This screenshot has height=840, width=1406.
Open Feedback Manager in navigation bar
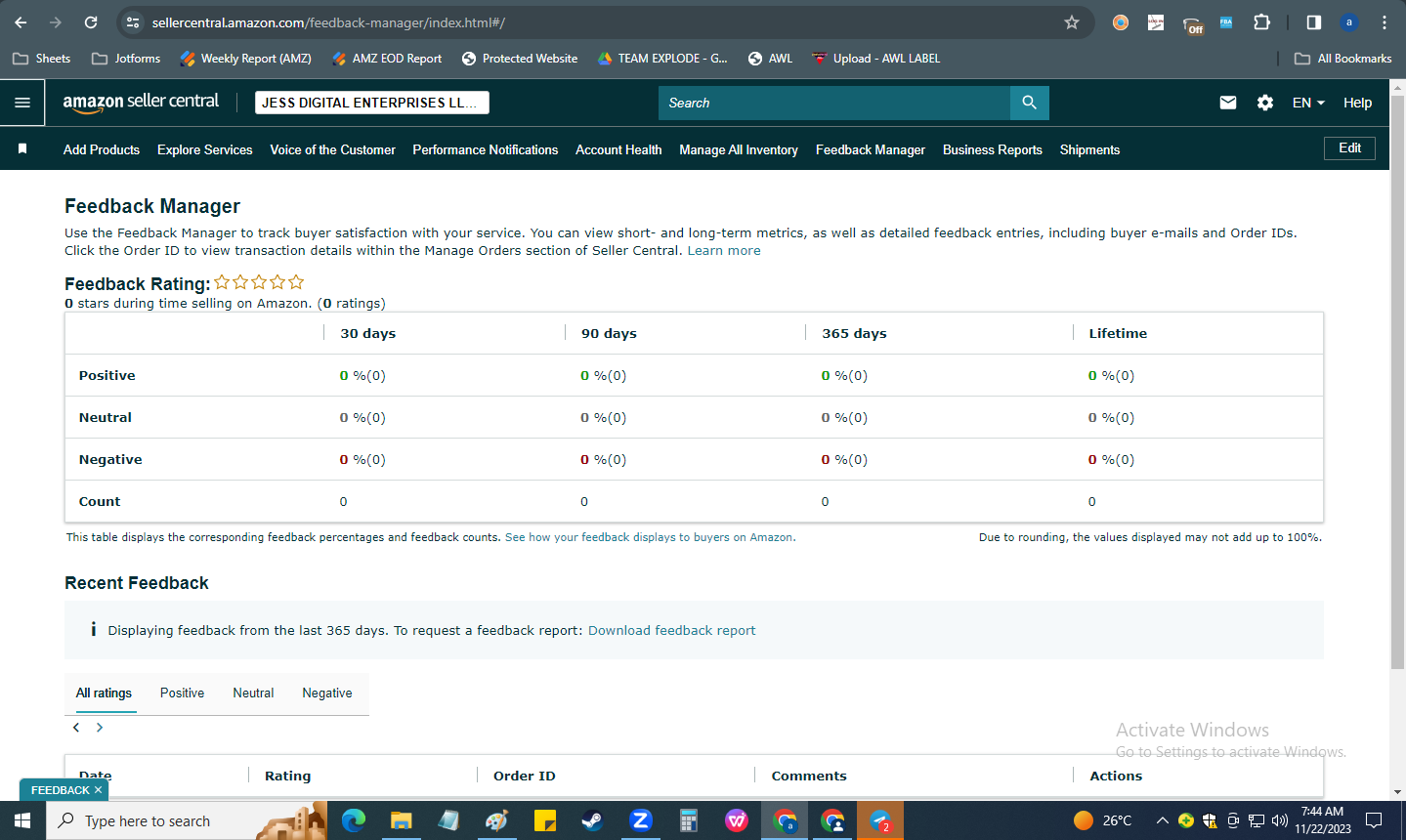tap(871, 149)
